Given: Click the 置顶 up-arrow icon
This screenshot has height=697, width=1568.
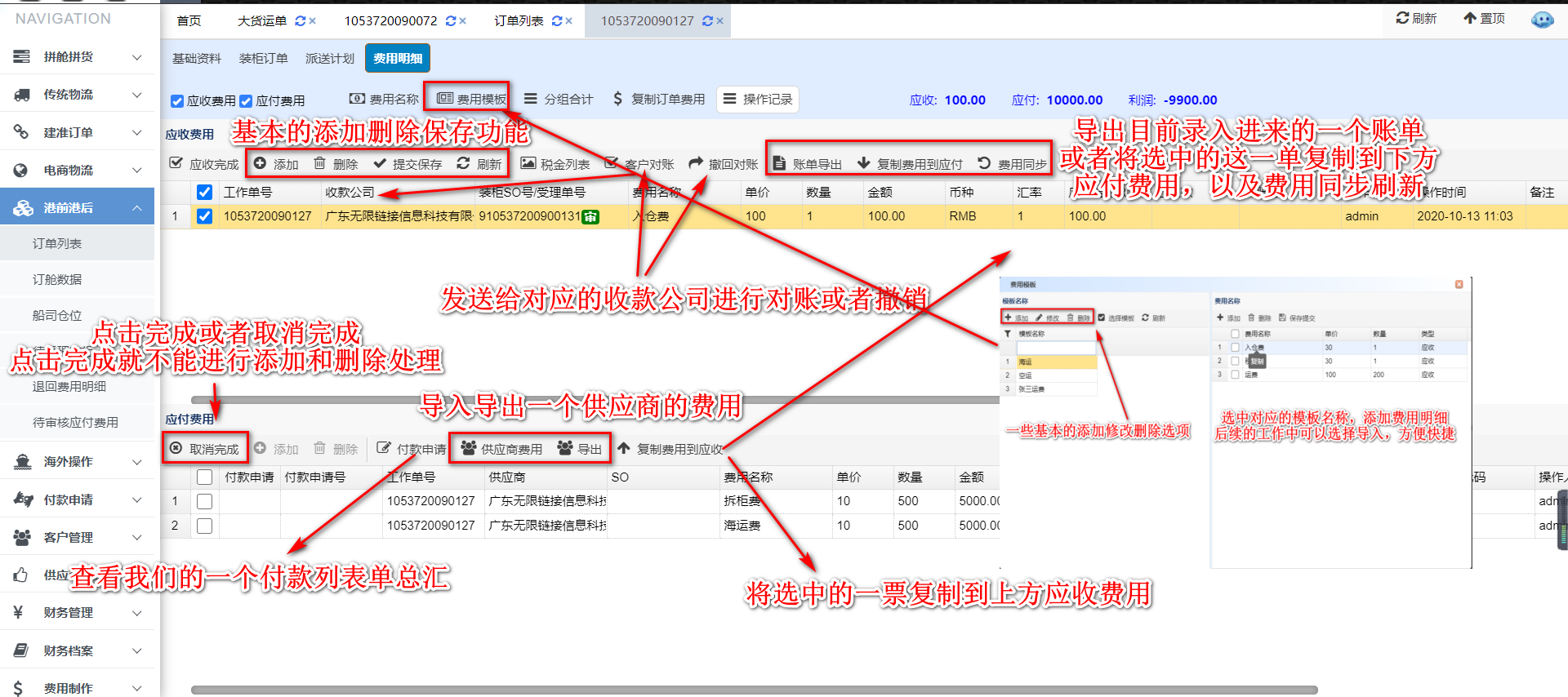Looking at the screenshot, I should click(1470, 18).
